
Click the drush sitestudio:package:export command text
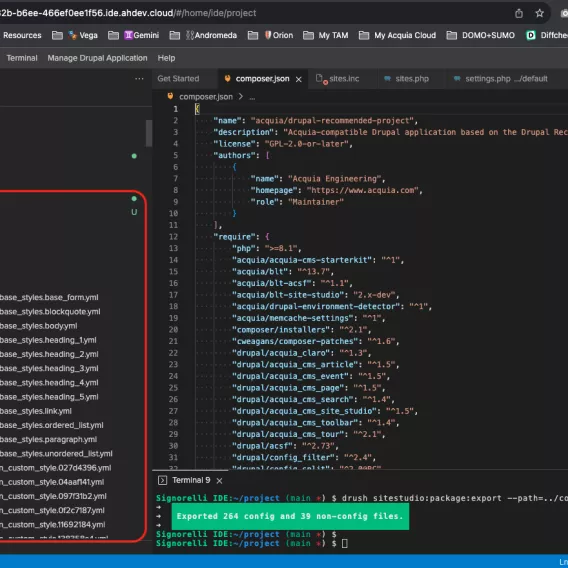(455, 498)
